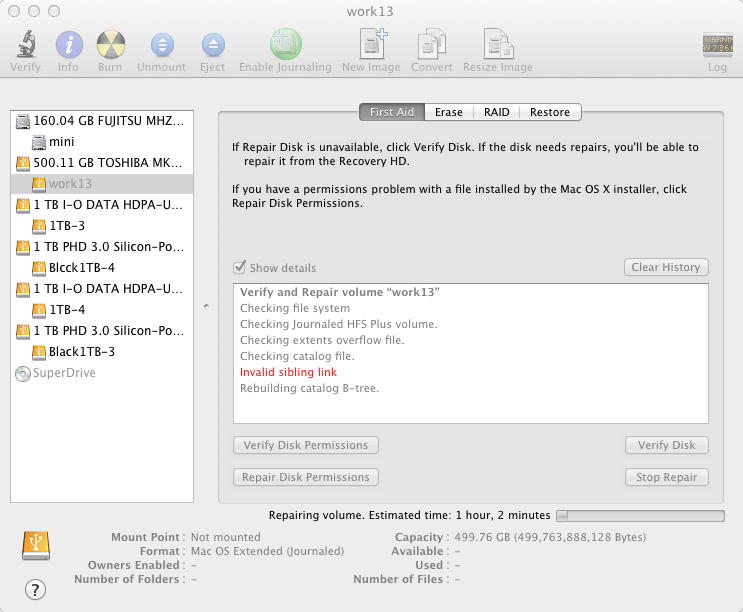Click Verify Disk Permissions button
The height and width of the screenshot is (612, 743).
[x=306, y=445]
